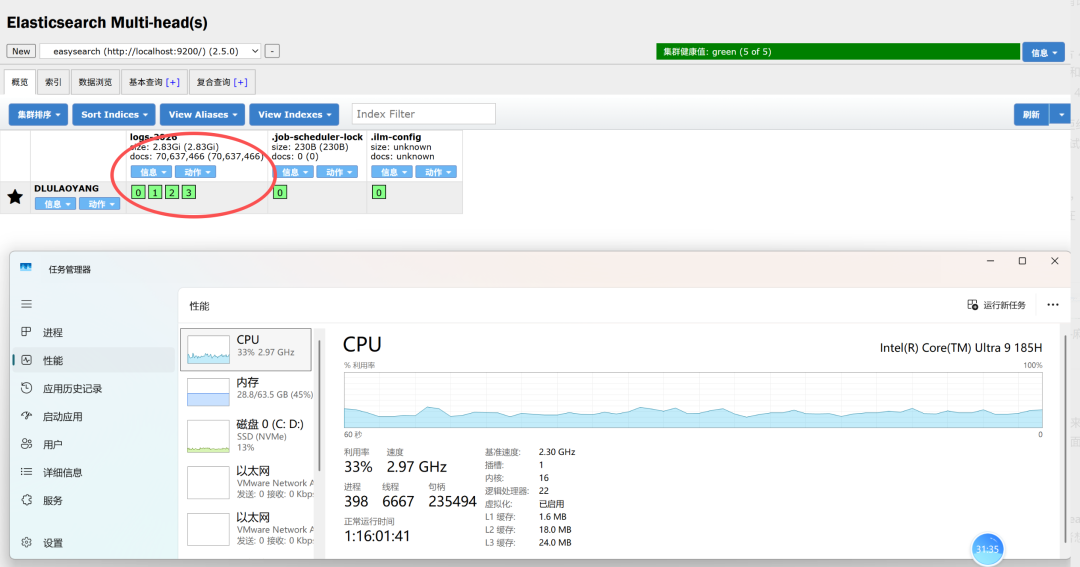
Task: Open 信息 dropdown for node DLULAOYANG
Action: tap(55, 204)
